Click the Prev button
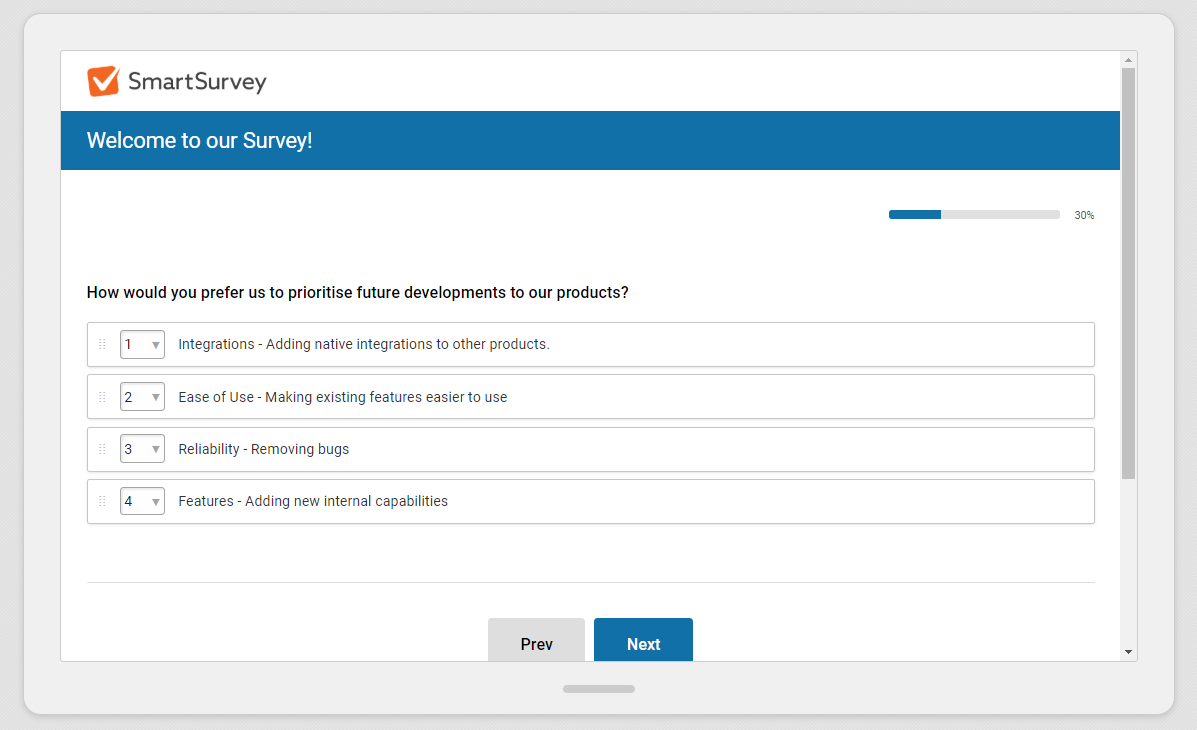The image size is (1197, 730). pyautogui.click(x=536, y=641)
